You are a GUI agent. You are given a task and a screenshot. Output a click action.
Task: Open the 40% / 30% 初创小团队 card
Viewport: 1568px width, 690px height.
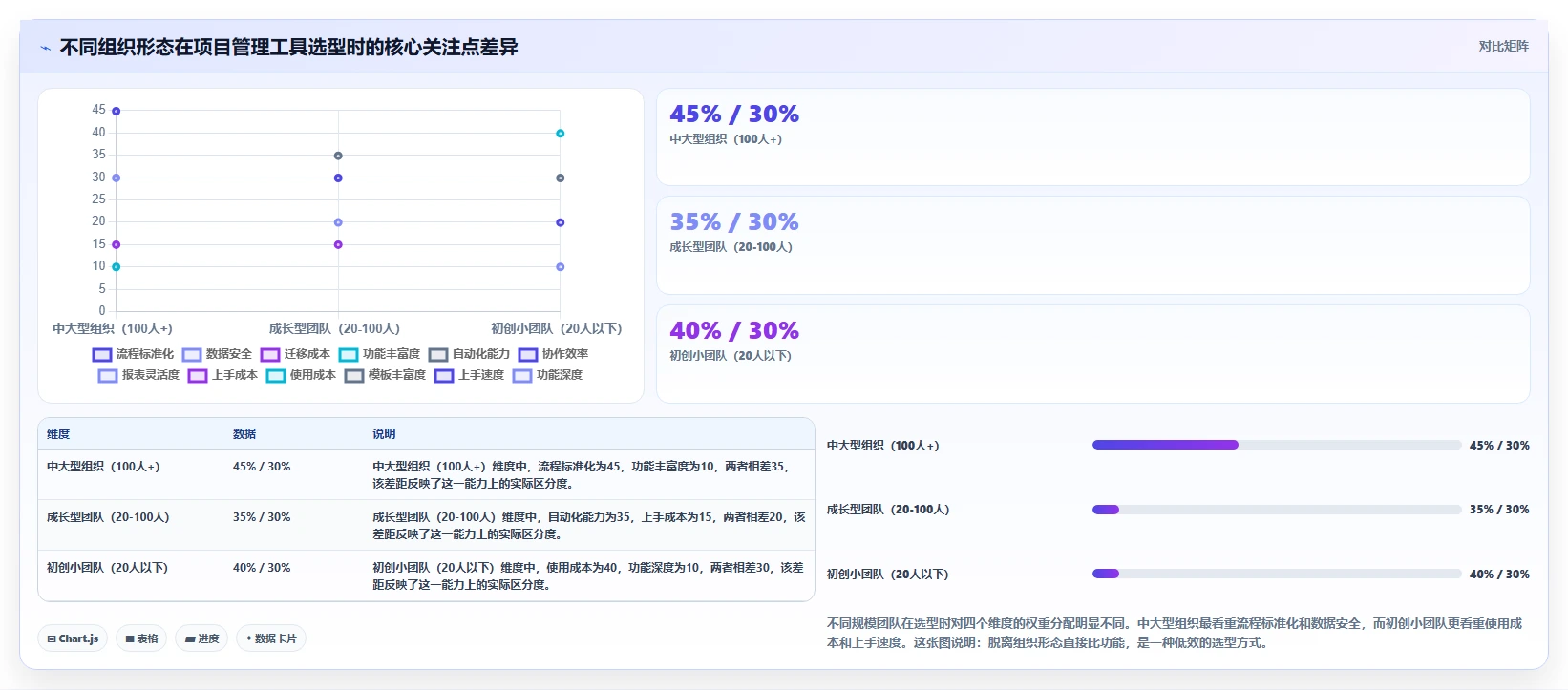(x=1092, y=354)
